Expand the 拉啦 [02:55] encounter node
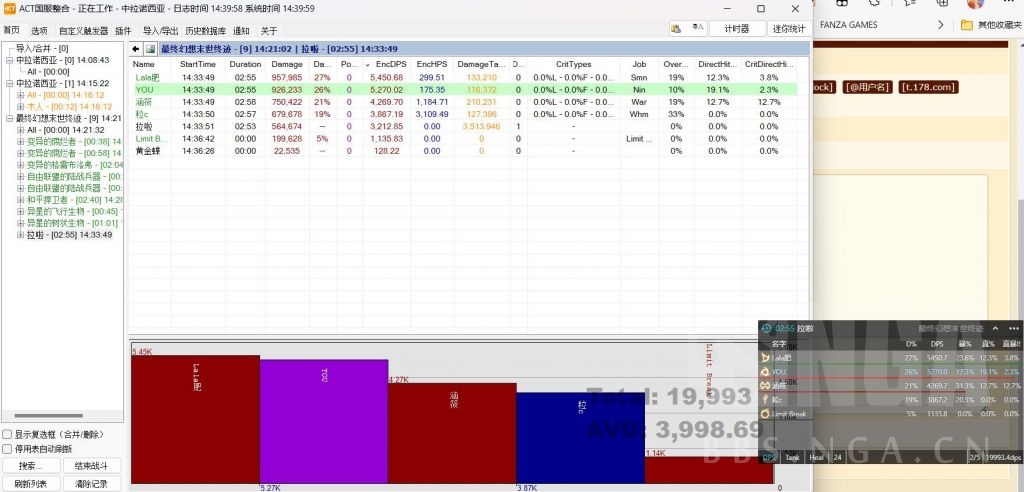Screen dimensions: 1024x492 [x=21, y=235]
